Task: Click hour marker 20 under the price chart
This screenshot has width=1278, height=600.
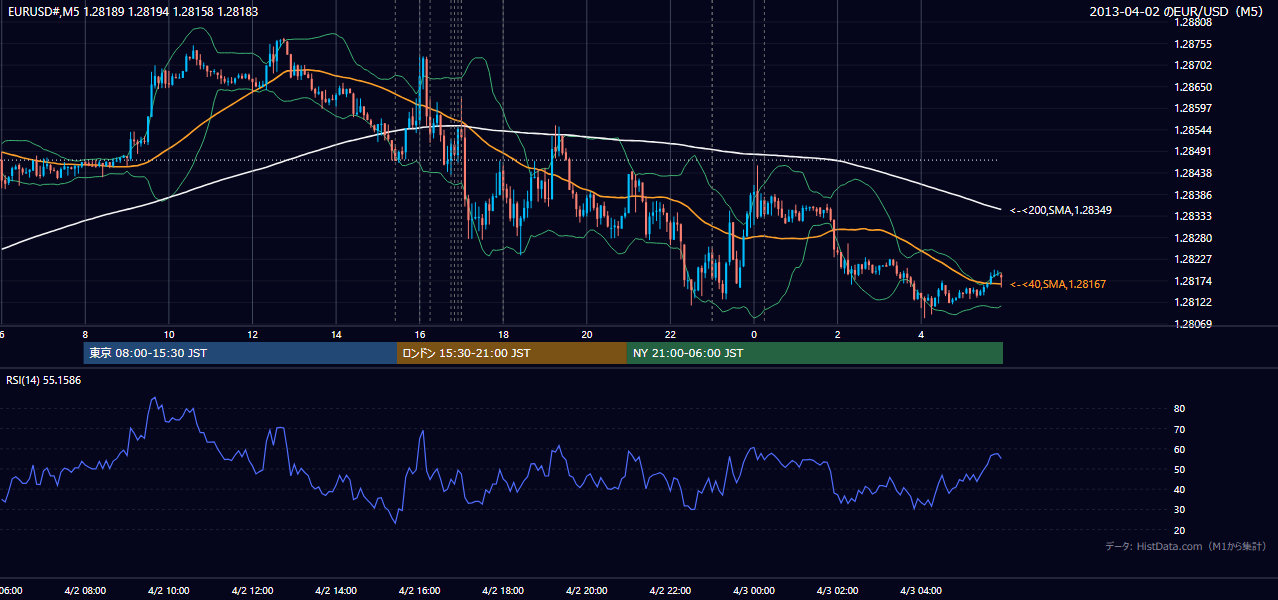Action: 587,335
